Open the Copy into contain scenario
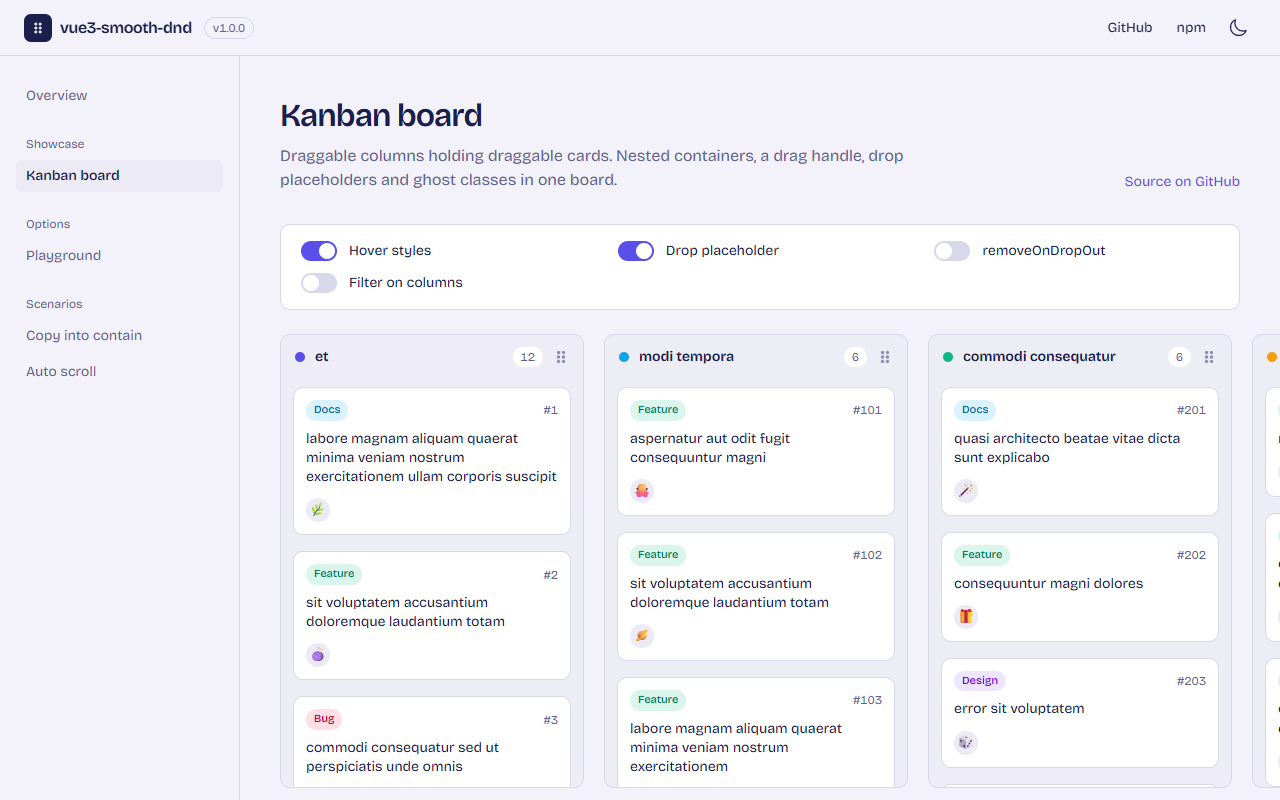This screenshot has width=1280, height=800. (119, 336)
